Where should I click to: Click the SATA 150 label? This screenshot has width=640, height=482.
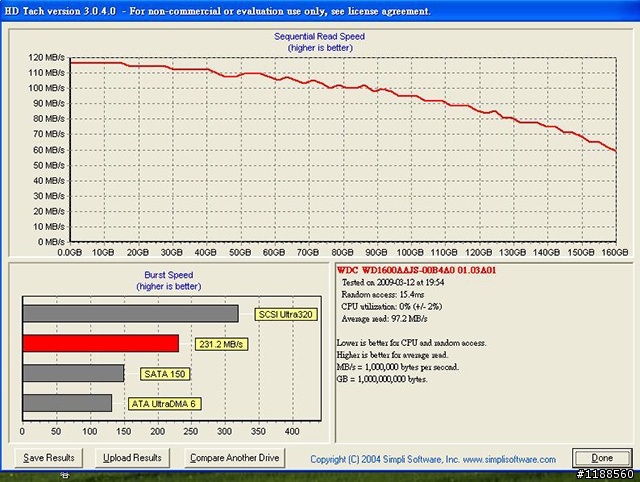click(165, 374)
